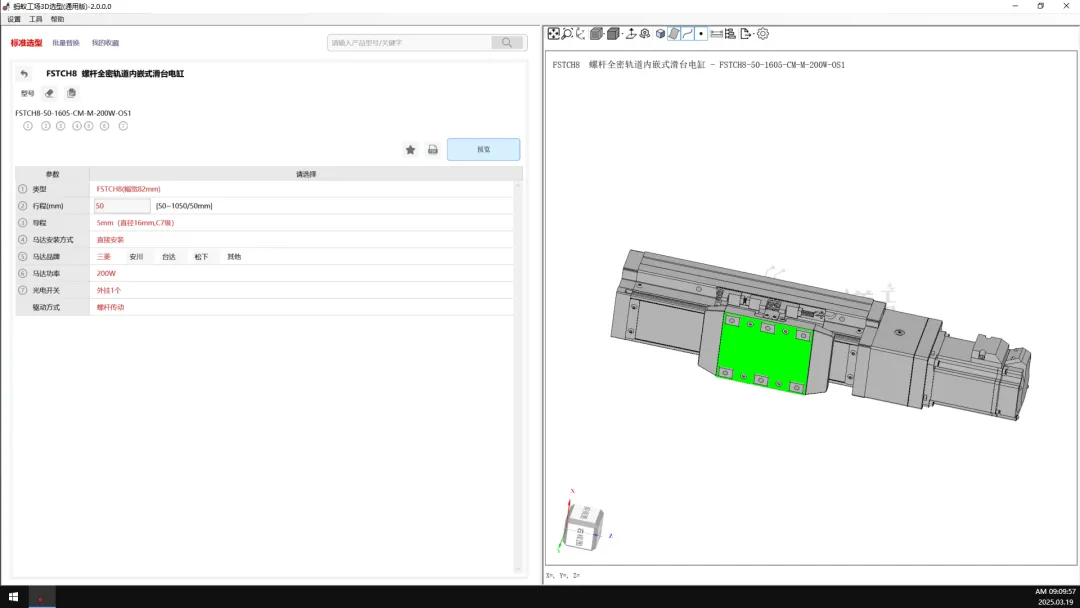This screenshot has width=1080, height=608.
Task: Click the export file icon
Action: 746,34
